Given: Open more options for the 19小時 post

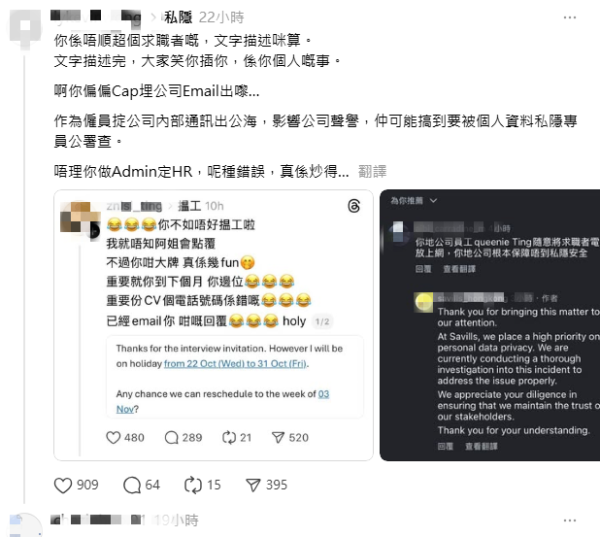Looking at the screenshot, I should [570, 521].
